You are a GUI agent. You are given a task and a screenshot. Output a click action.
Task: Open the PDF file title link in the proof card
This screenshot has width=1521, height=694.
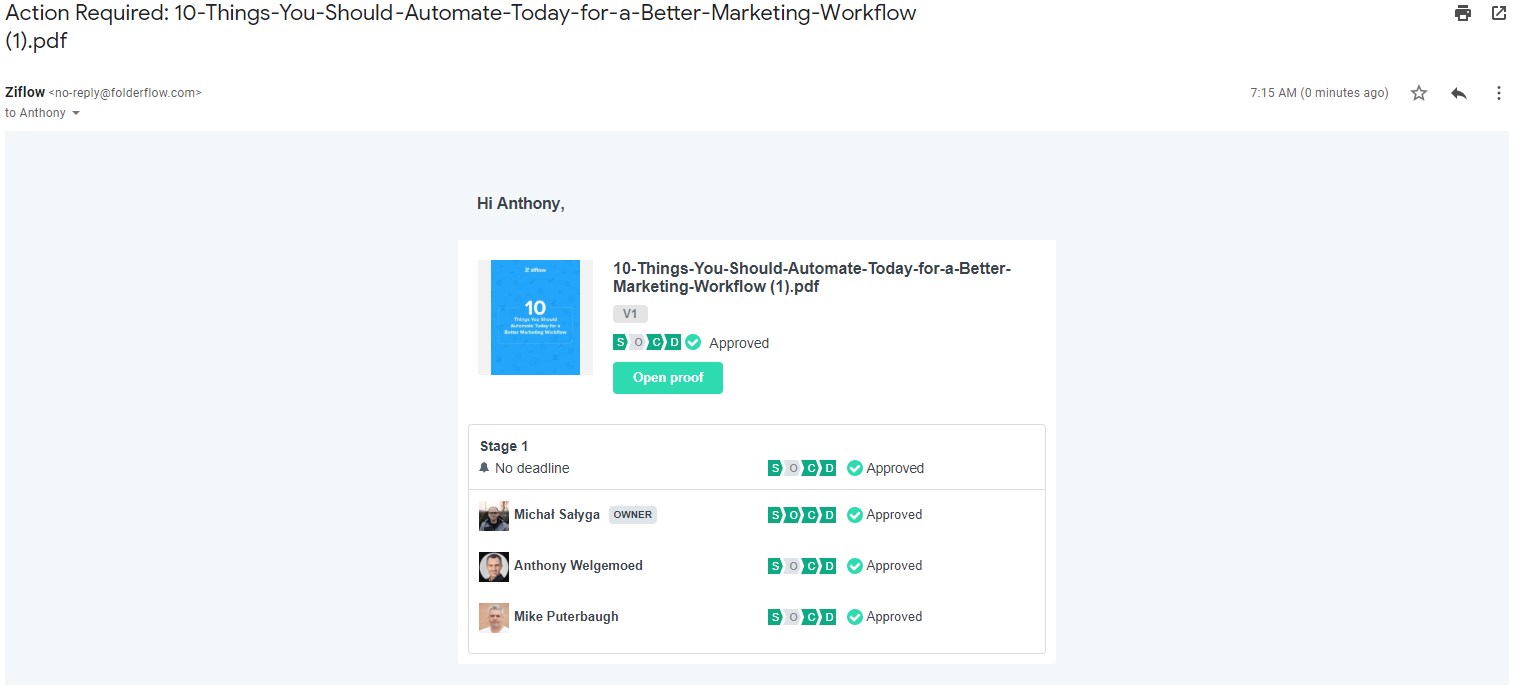(x=812, y=278)
